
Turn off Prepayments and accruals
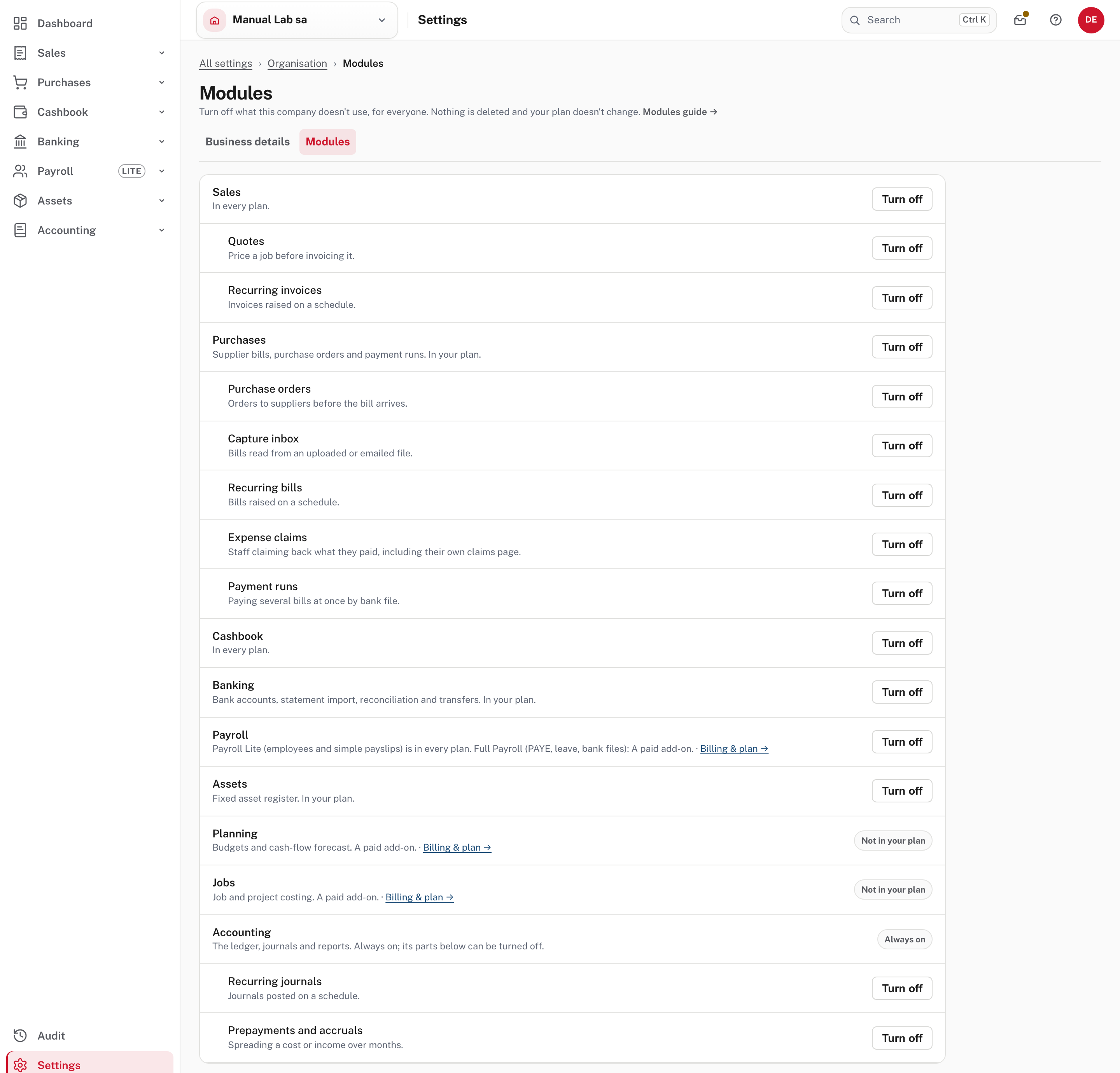902,1038
